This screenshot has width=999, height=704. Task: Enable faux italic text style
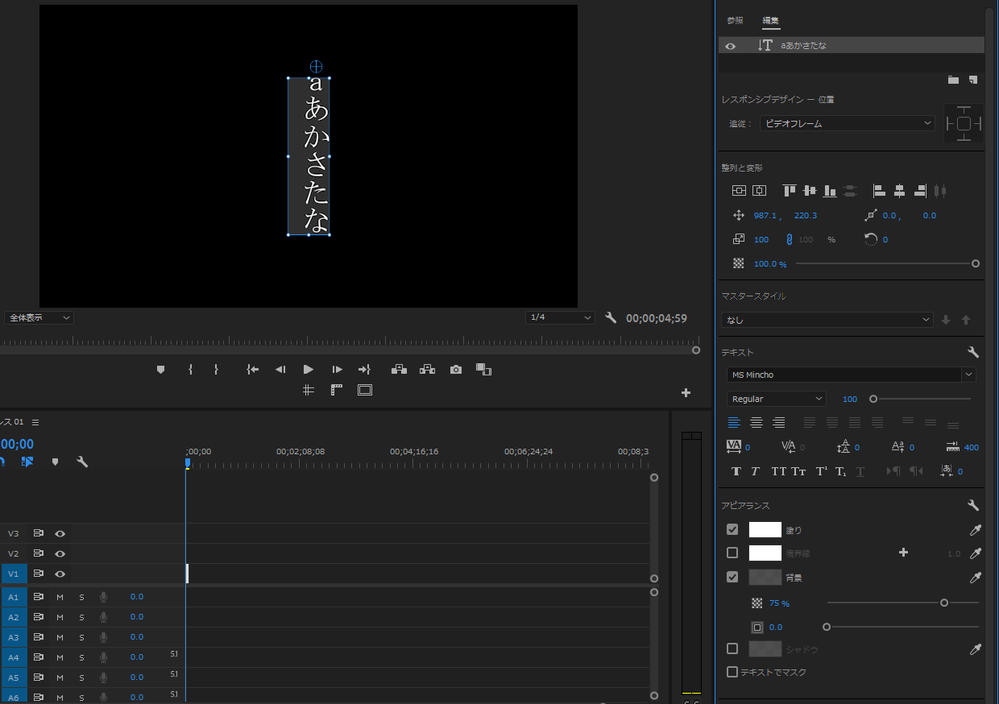coord(755,471)
